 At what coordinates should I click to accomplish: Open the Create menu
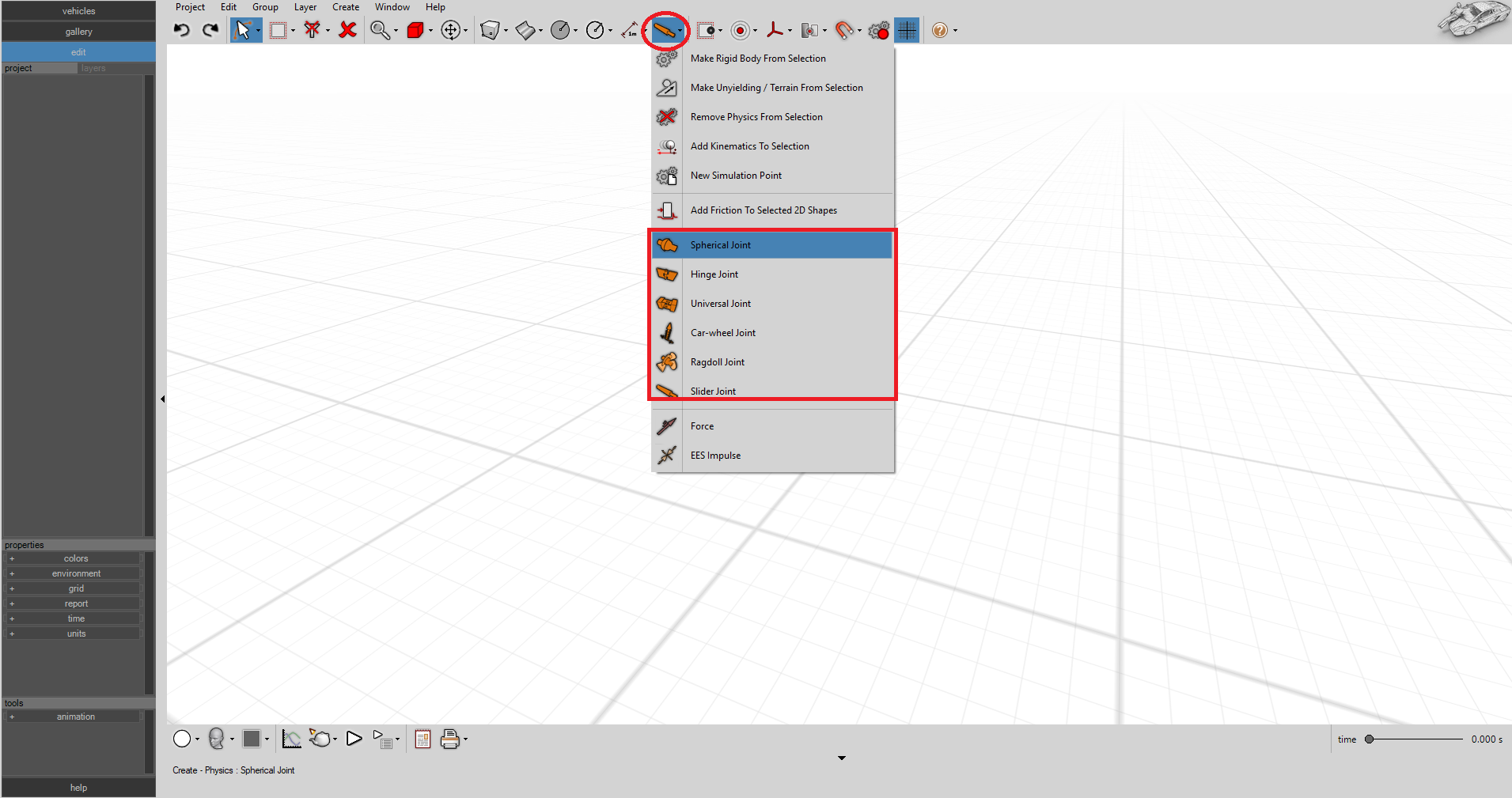[x=346, y=7]
